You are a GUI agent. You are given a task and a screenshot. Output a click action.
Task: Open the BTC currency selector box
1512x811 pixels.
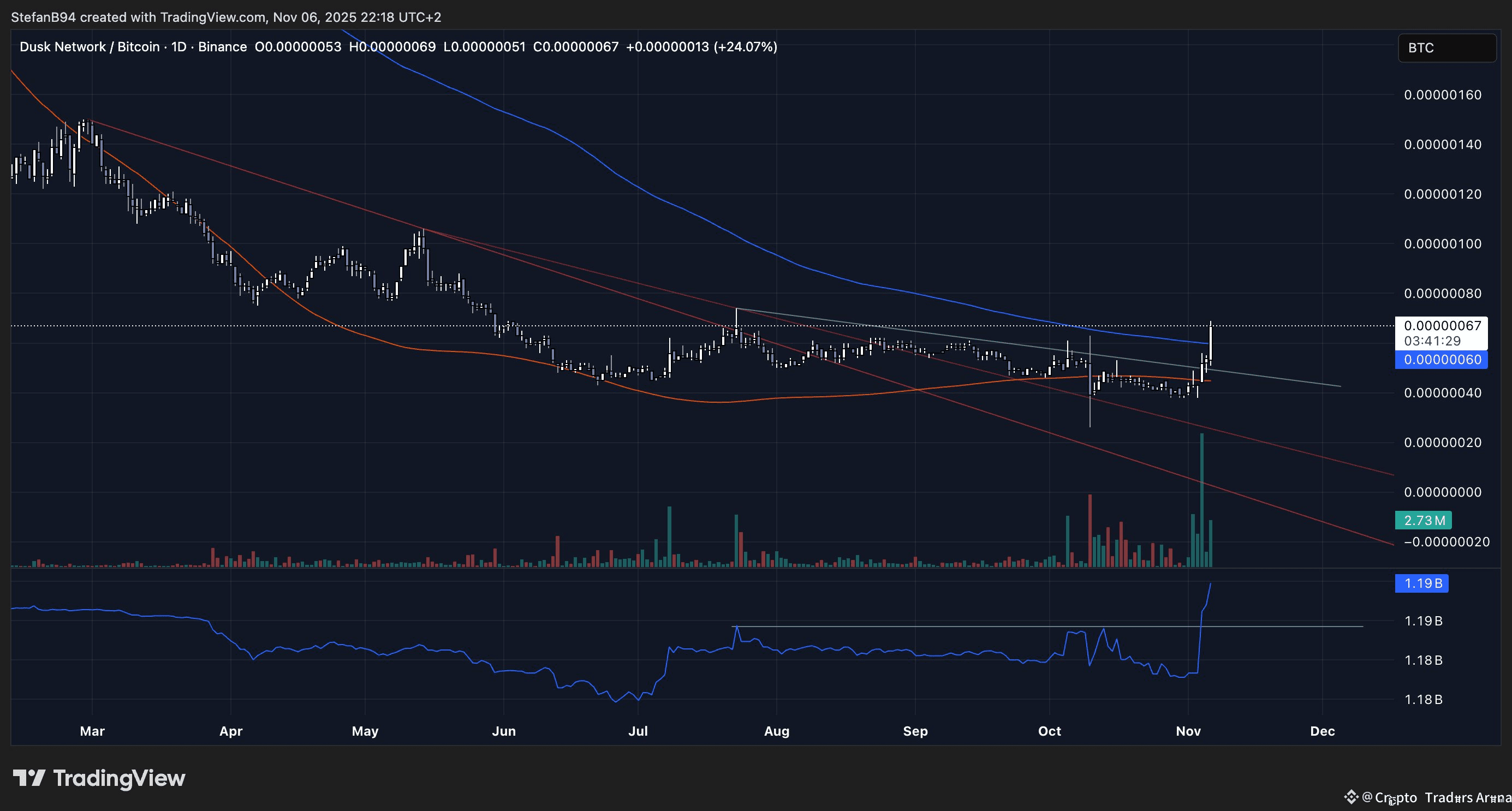point(1447,47)
